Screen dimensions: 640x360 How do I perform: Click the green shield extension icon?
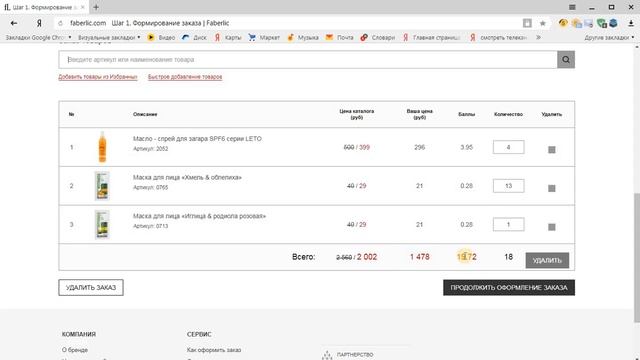tap(601, 23)
